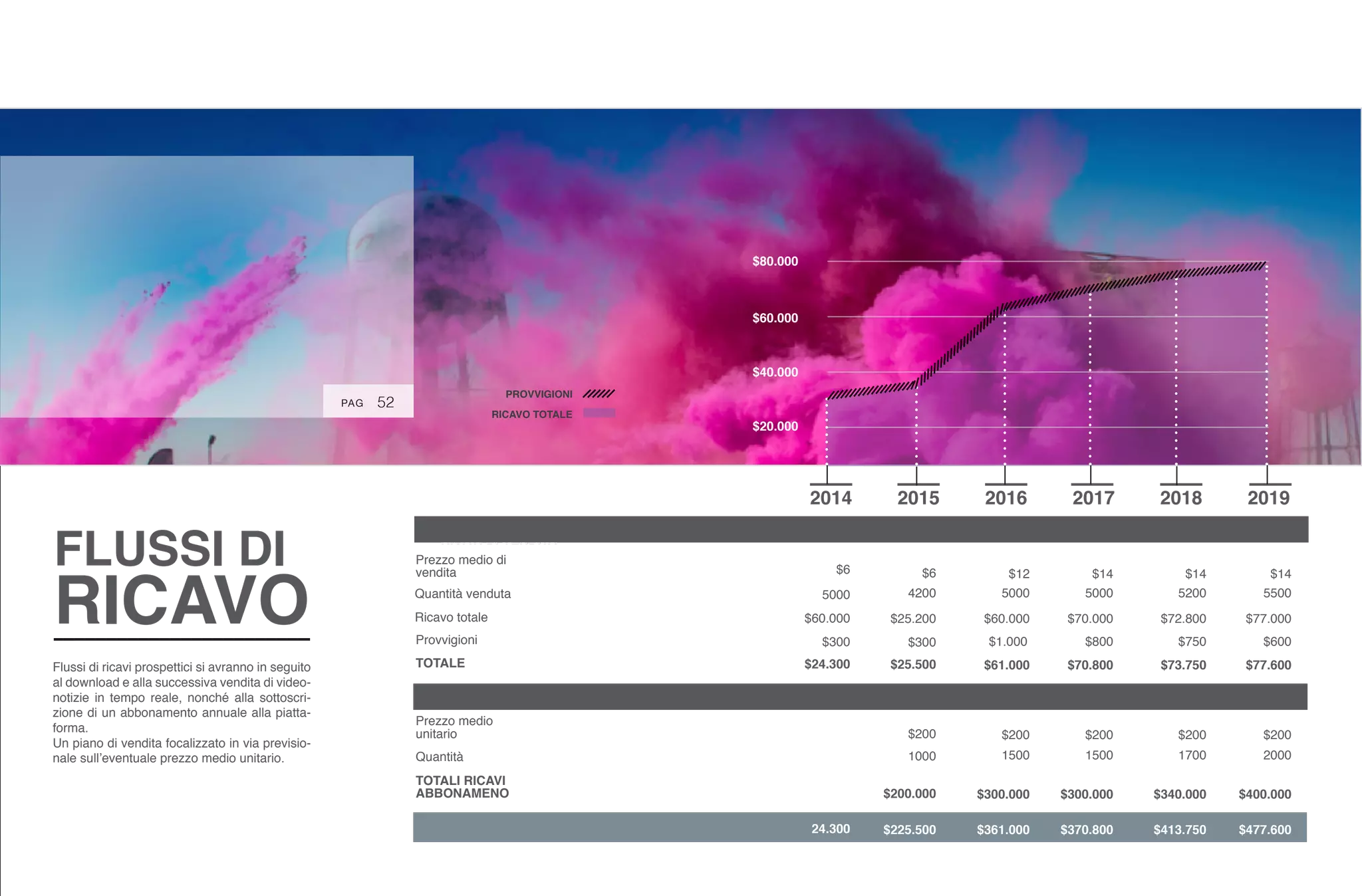The image size is (1362, 896).
Task: Click the $477.600 total value
Action: point(1264,830)
